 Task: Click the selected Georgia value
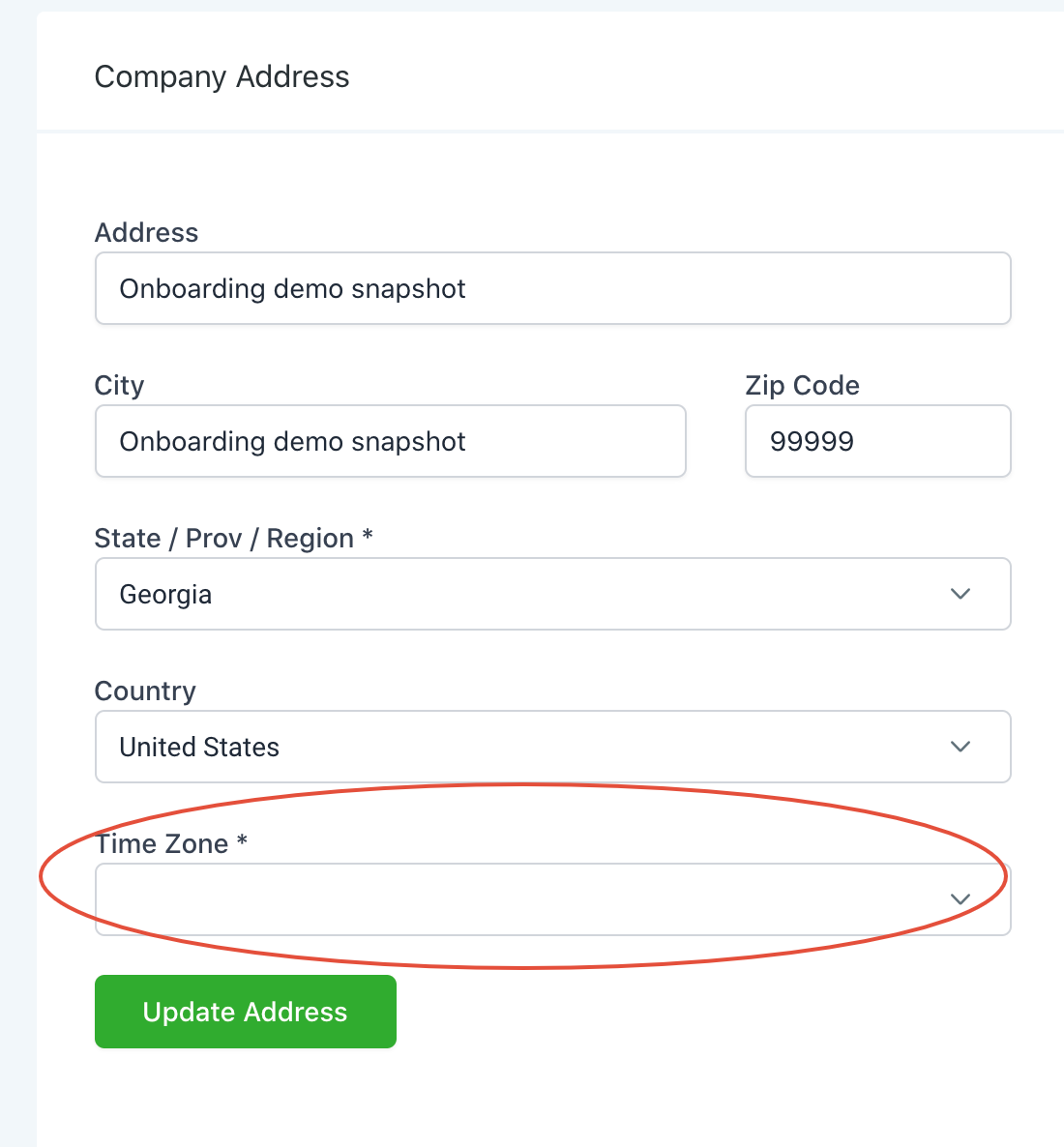165,594
